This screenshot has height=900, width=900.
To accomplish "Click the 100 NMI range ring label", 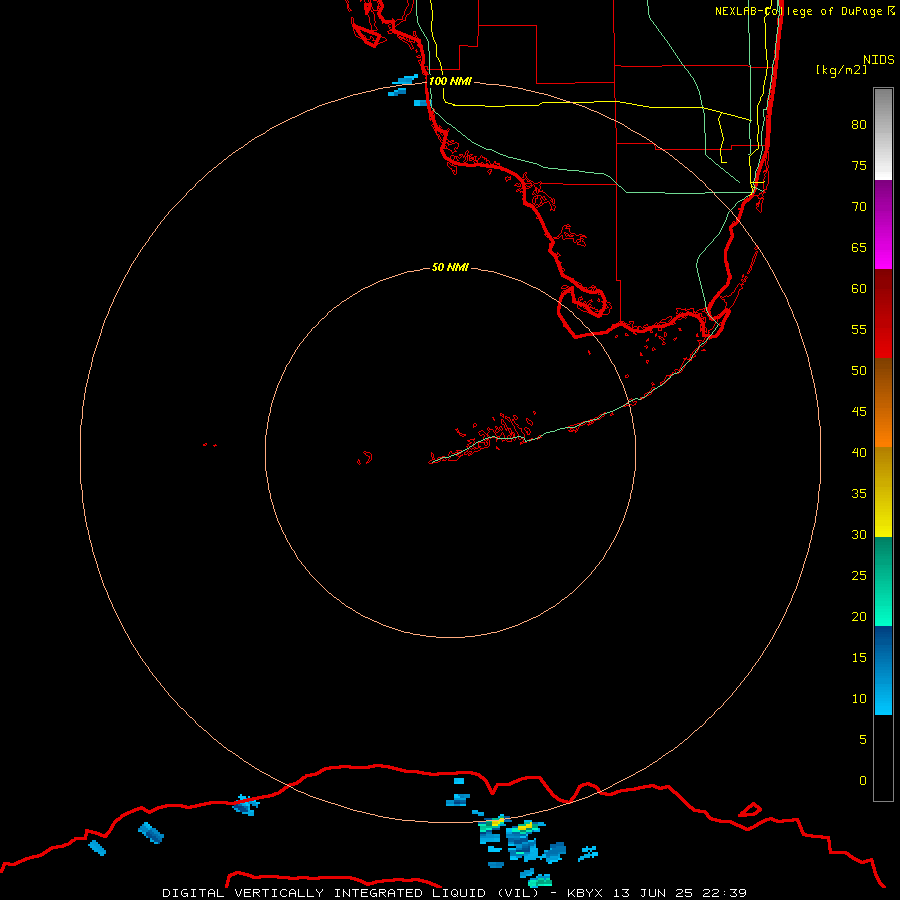I will [450, 81].
